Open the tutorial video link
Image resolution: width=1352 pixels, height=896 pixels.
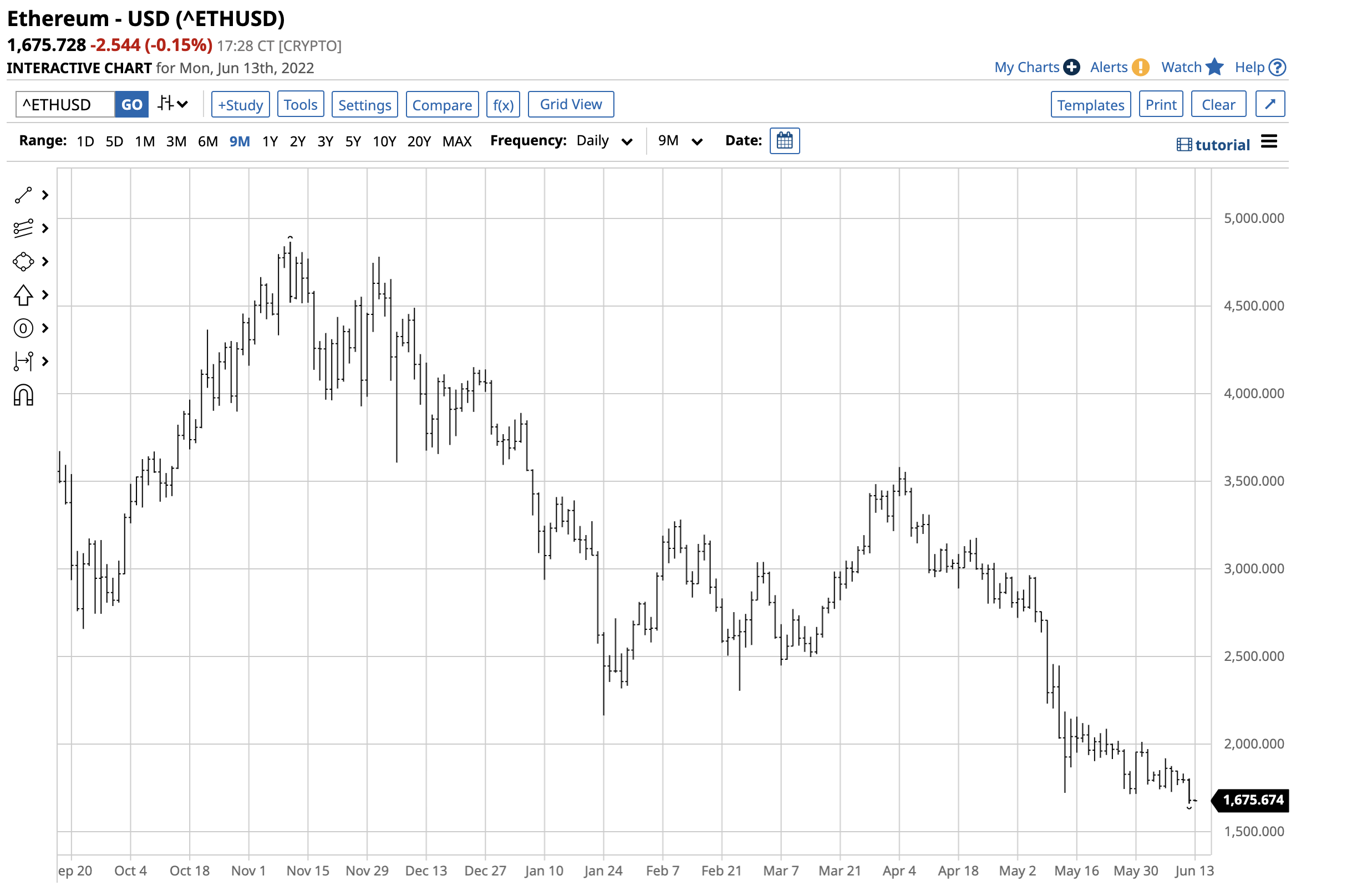coord(1213,145)
